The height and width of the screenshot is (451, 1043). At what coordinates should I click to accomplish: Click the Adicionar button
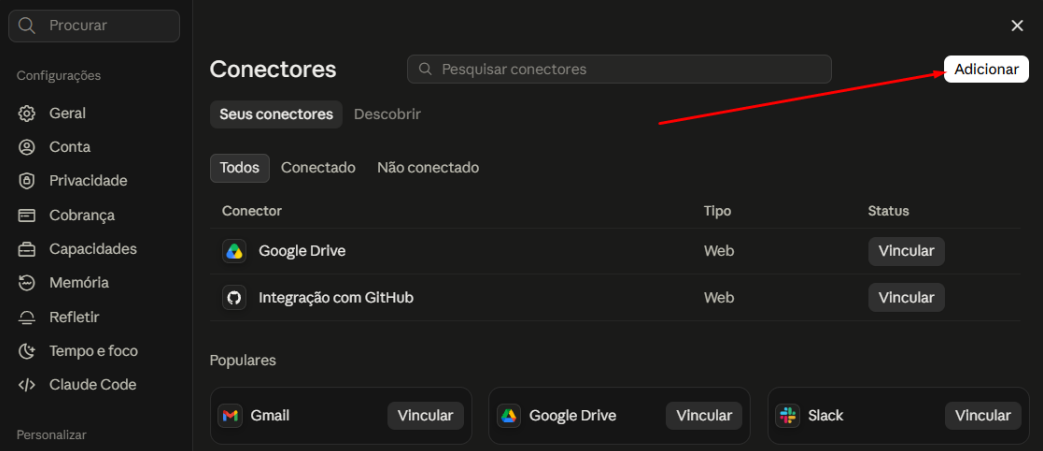[986, 69]
